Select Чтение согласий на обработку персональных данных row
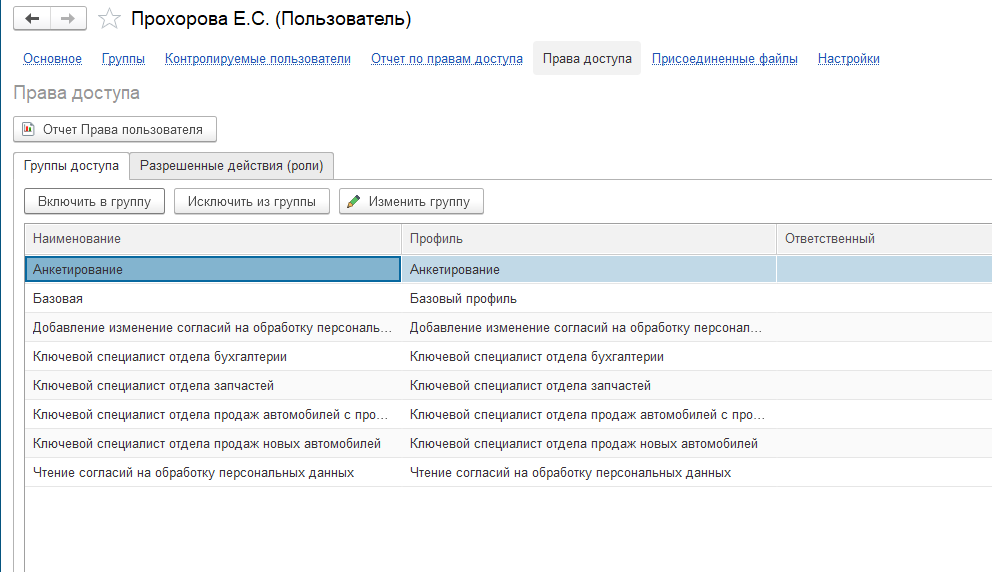This screenshot has height=572, width=992. [509, 473]
